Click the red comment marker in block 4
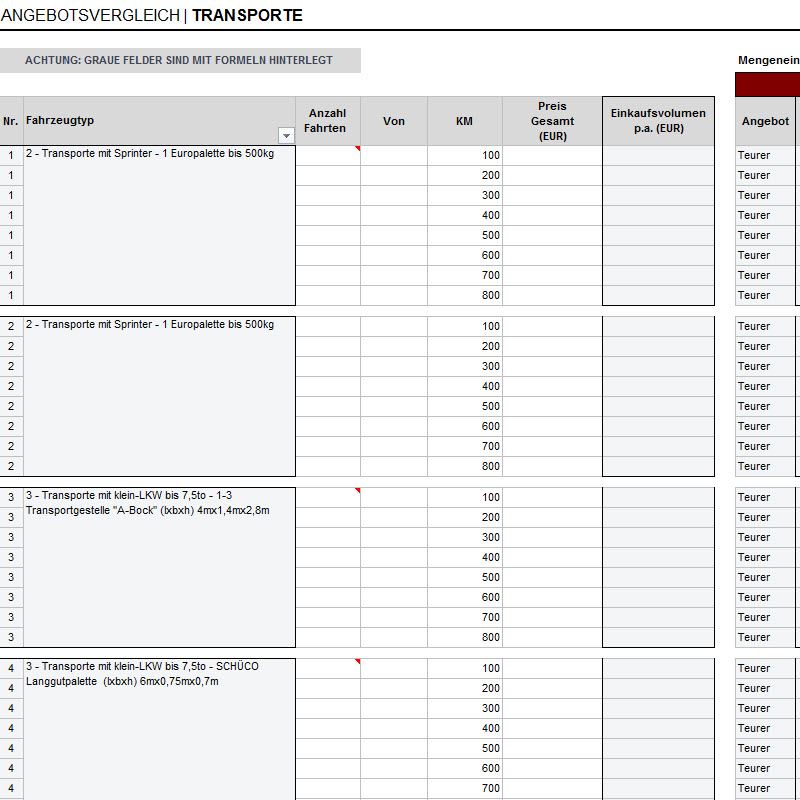Viewport: 800px width, 800px height. [x=357, y=662]
